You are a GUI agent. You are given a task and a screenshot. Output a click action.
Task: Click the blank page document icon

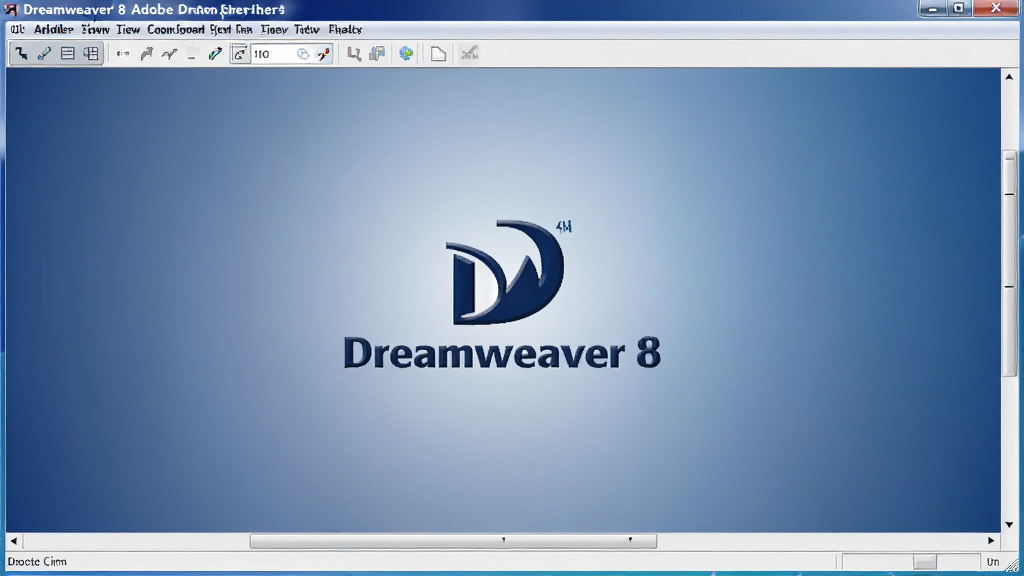tap(438, 54)
